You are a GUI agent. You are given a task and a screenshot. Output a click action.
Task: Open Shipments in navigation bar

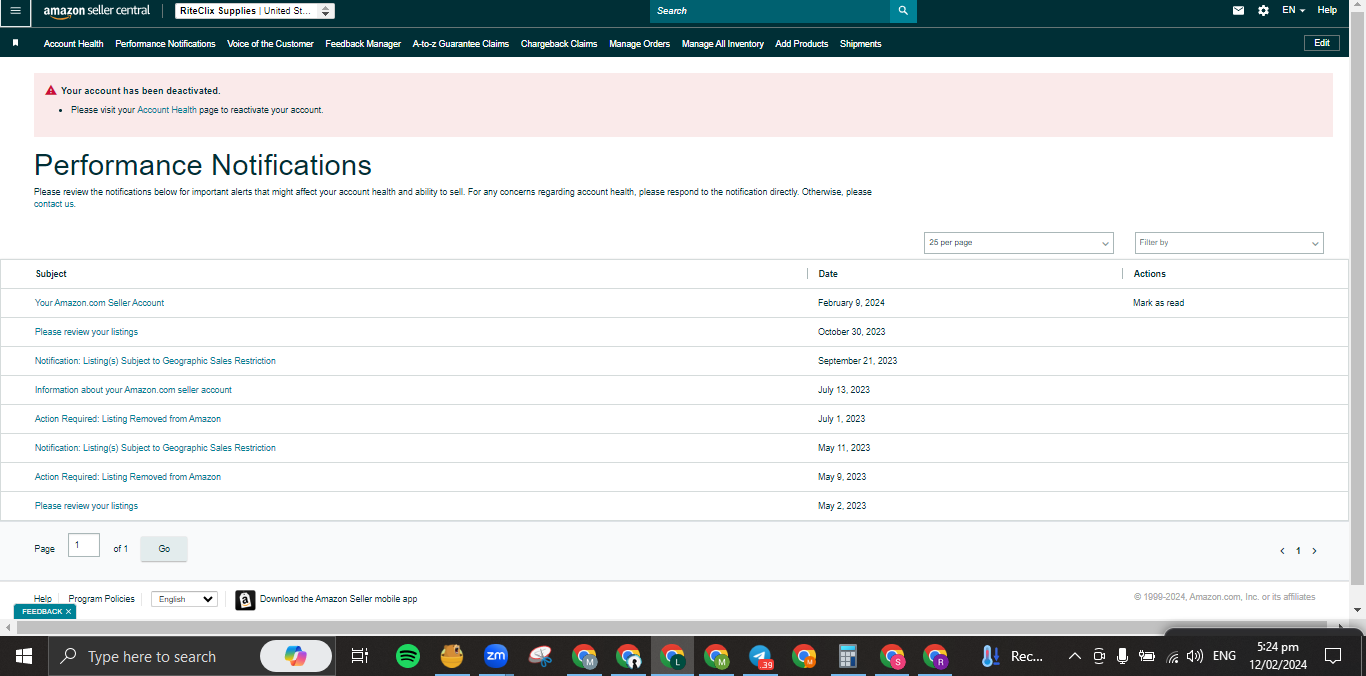pos(861,44)
